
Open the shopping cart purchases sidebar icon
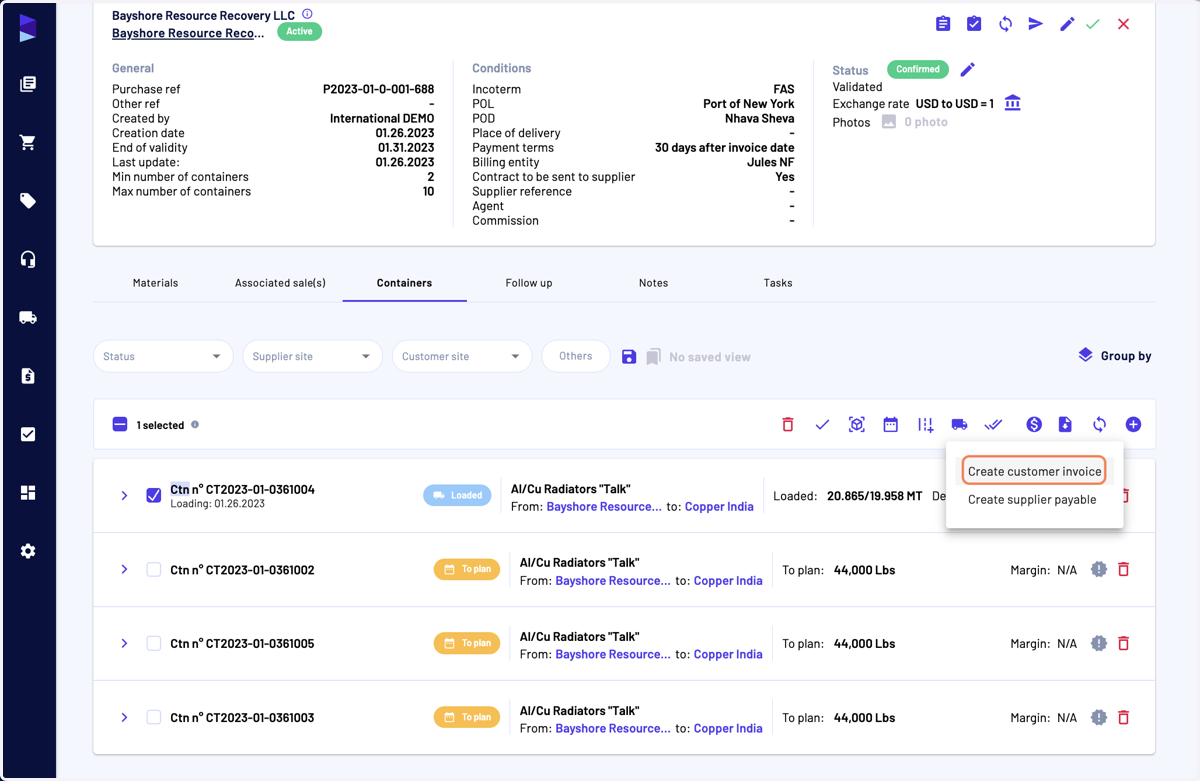[x=28, y=143]
